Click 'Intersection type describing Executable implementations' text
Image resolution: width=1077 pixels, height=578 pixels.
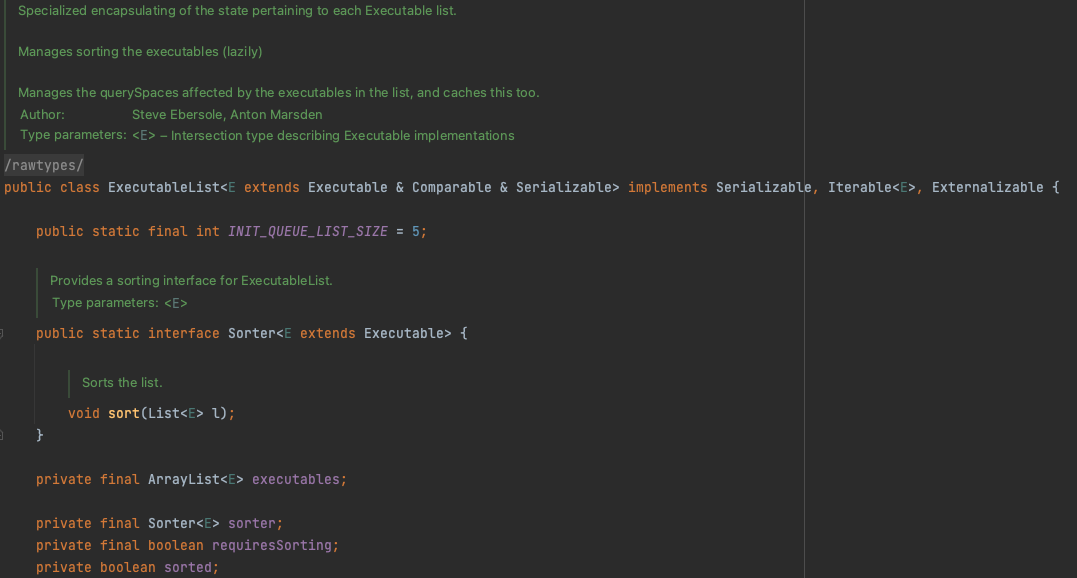click(x=342, y=136)
